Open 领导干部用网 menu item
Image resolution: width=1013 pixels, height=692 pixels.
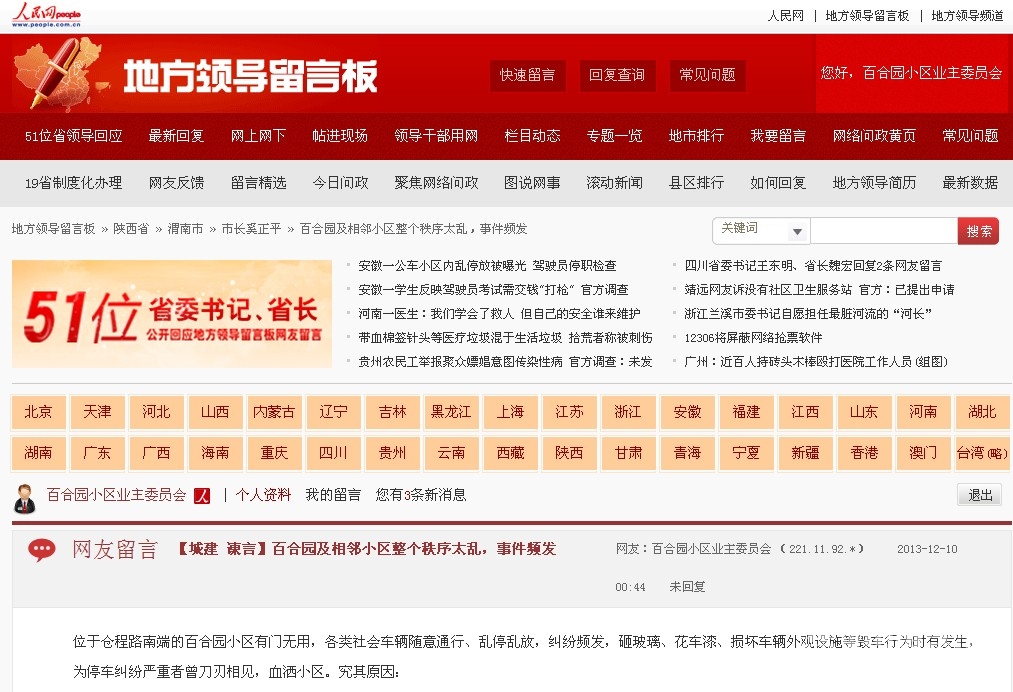tap(436, 136)
